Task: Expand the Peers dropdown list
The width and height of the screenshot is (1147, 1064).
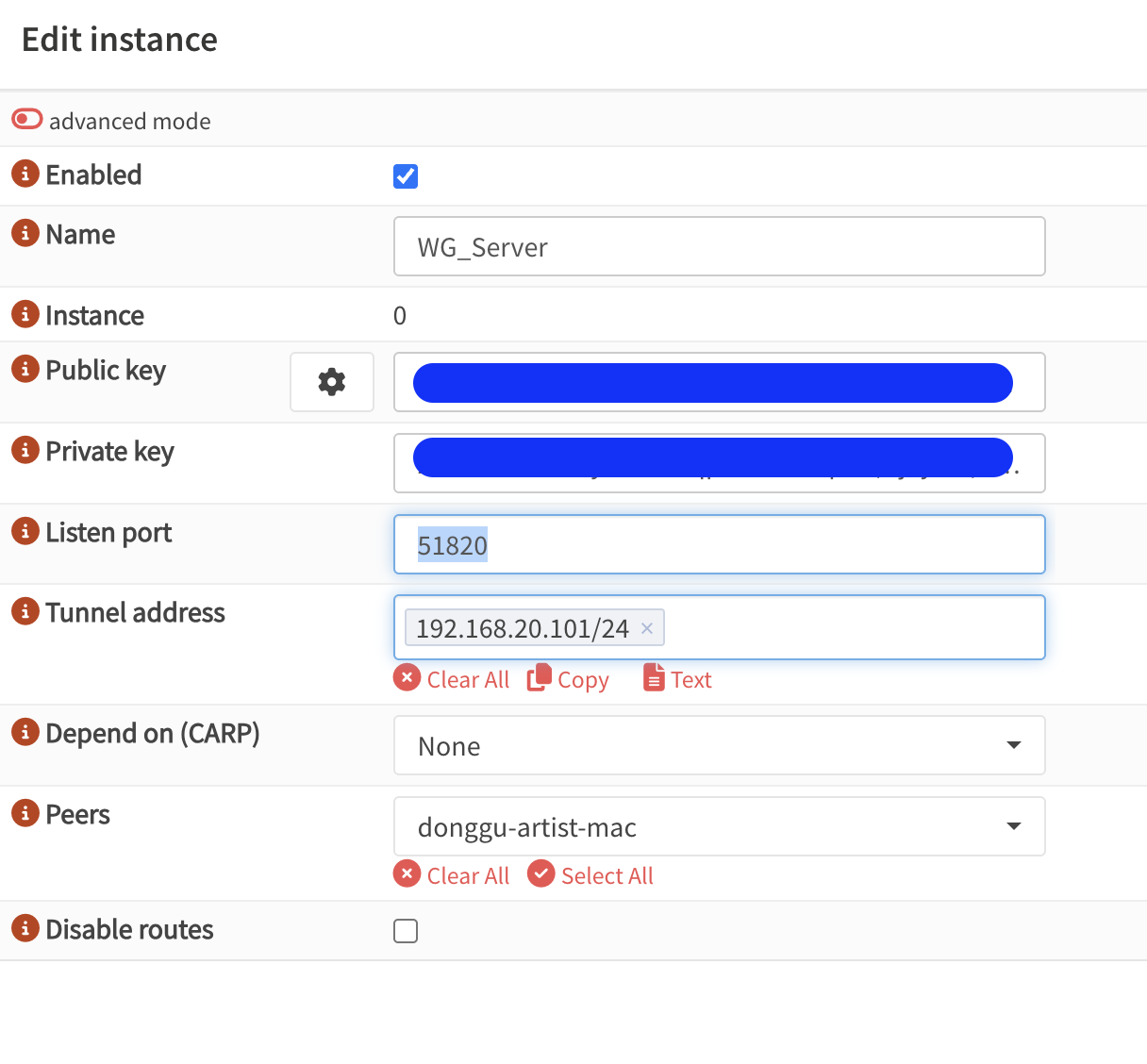Action: tap(719, 827)
